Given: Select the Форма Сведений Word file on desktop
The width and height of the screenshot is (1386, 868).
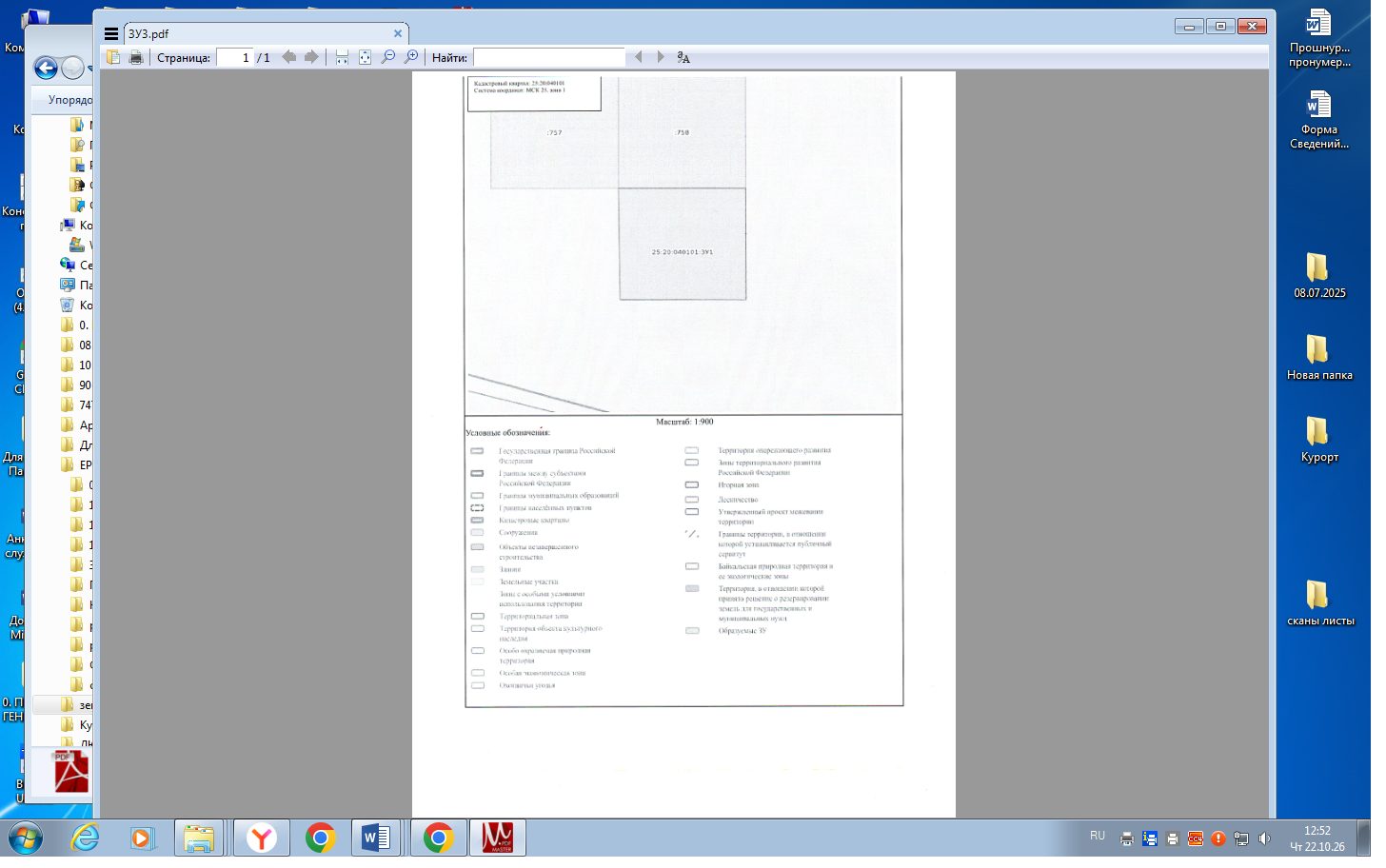Looking at the screenshot, I should point(1319,120).
